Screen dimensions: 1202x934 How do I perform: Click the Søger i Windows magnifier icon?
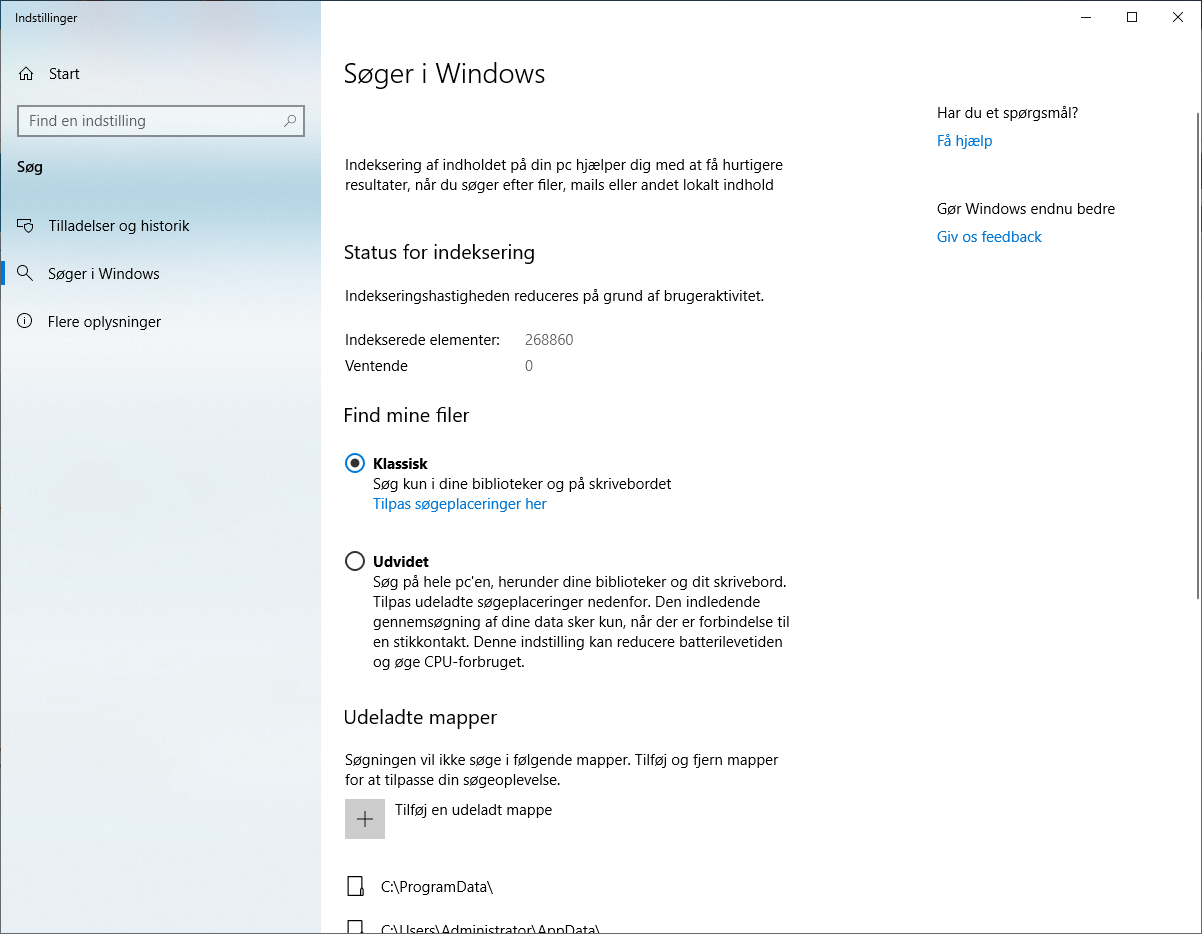pyautogui.click(x=24, y=273)
